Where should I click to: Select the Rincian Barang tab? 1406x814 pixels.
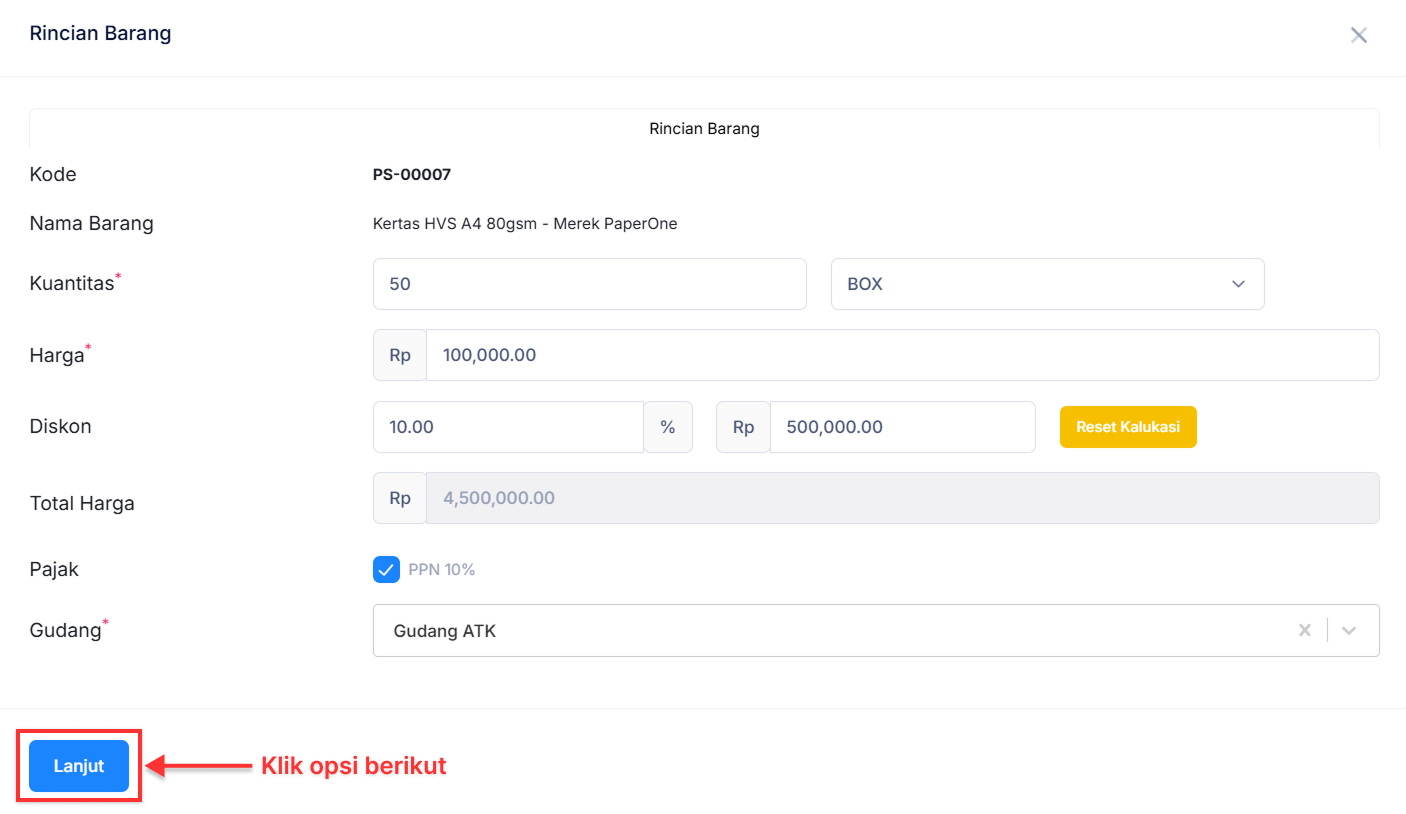coord(704,129)
